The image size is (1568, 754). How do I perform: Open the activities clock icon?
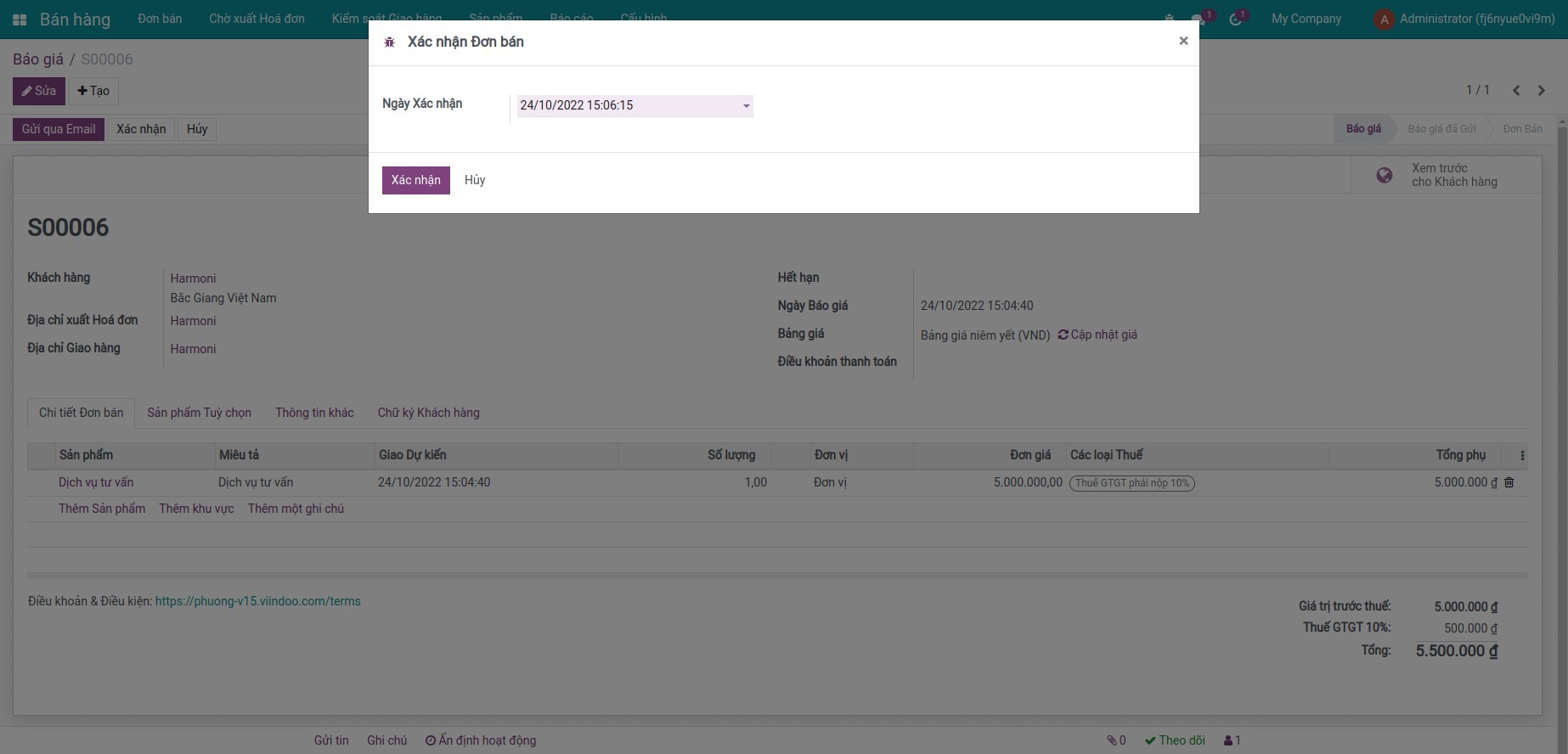click(x=1236, y=19)
